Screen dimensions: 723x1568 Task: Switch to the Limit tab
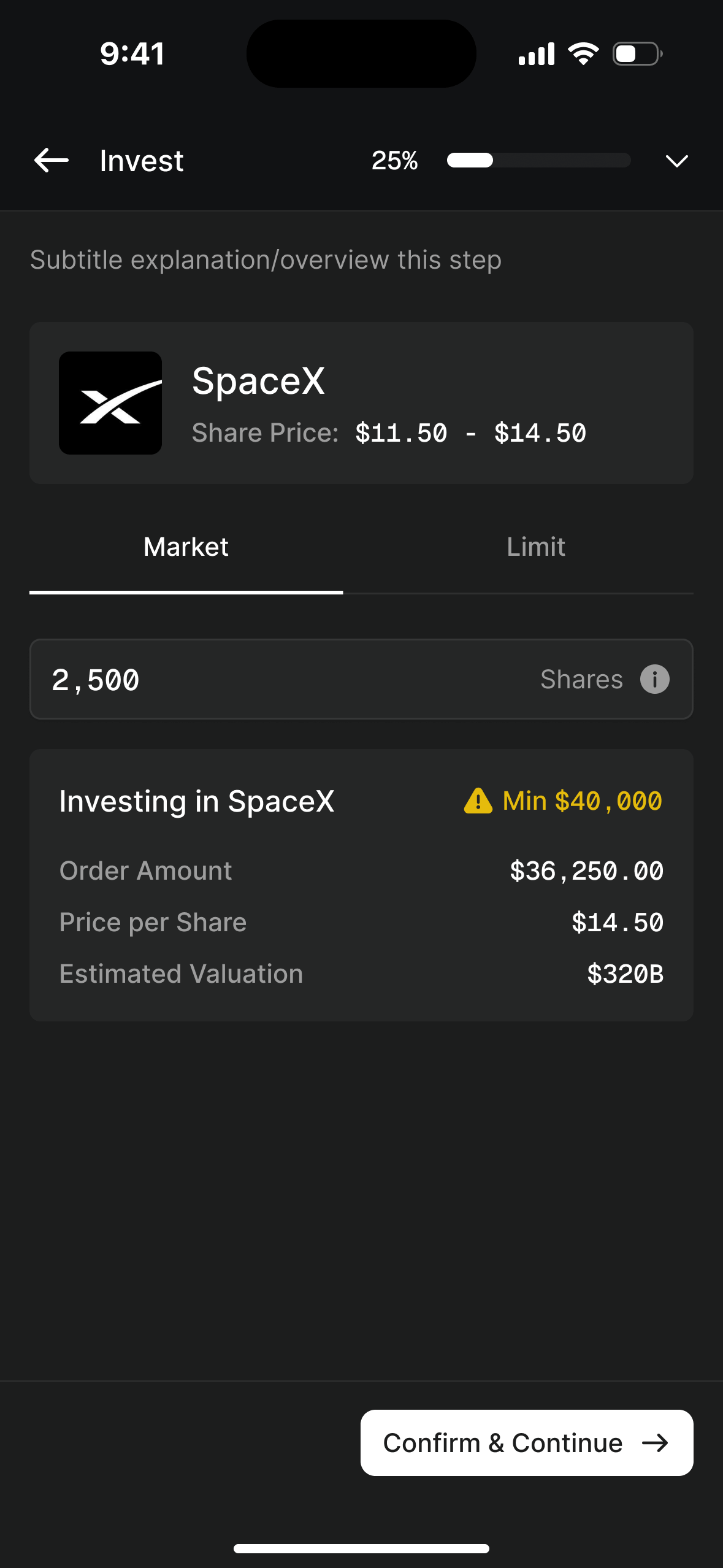pos(536,547)
